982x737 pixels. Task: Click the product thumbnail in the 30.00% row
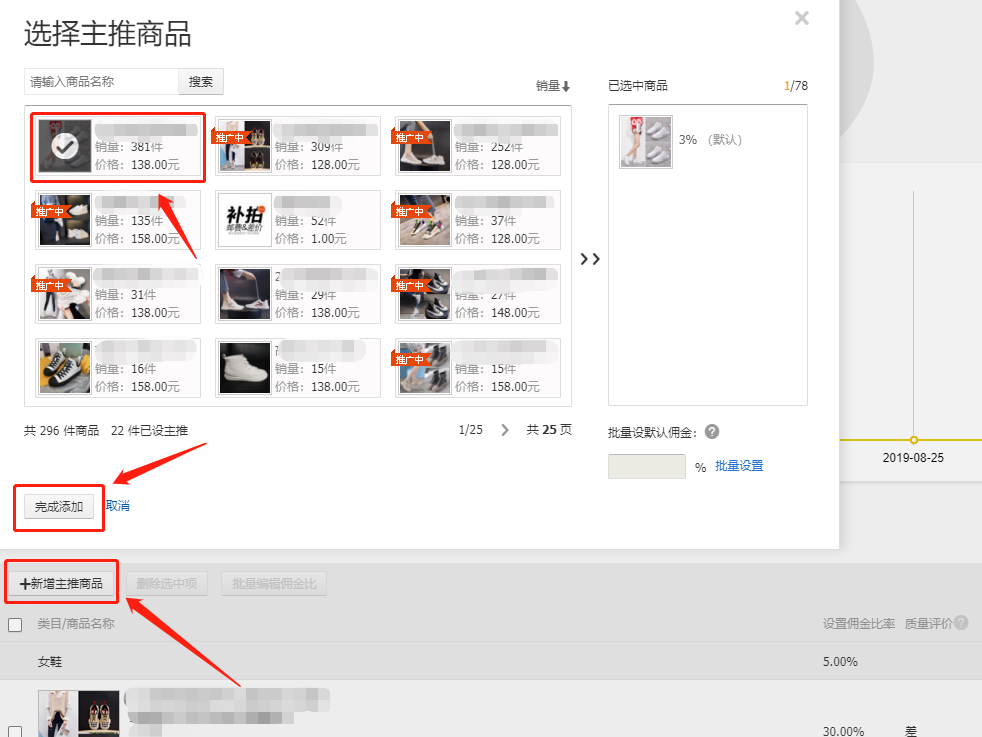click(79, 714)
